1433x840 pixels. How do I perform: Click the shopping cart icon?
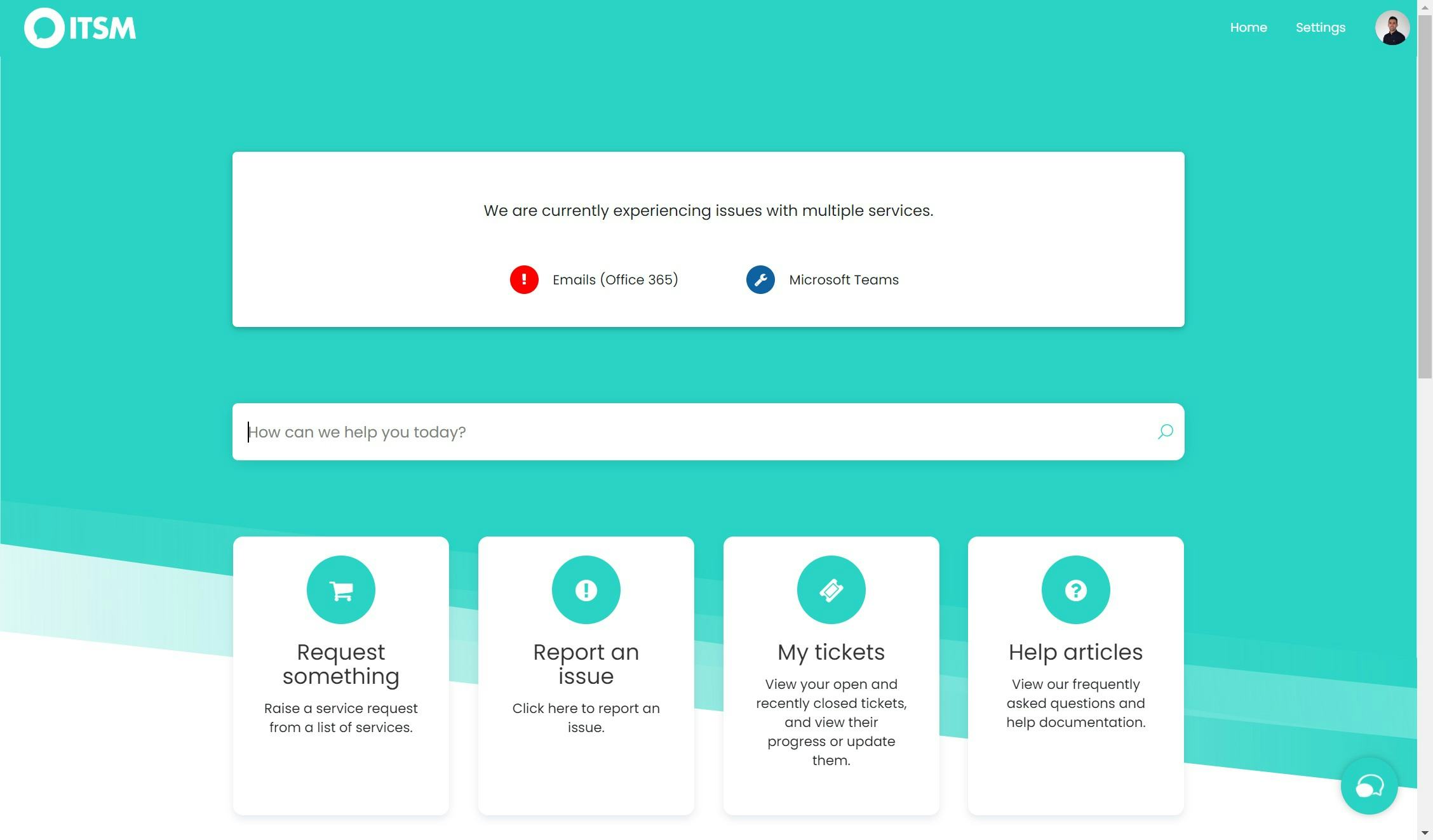tap(341, 590)
